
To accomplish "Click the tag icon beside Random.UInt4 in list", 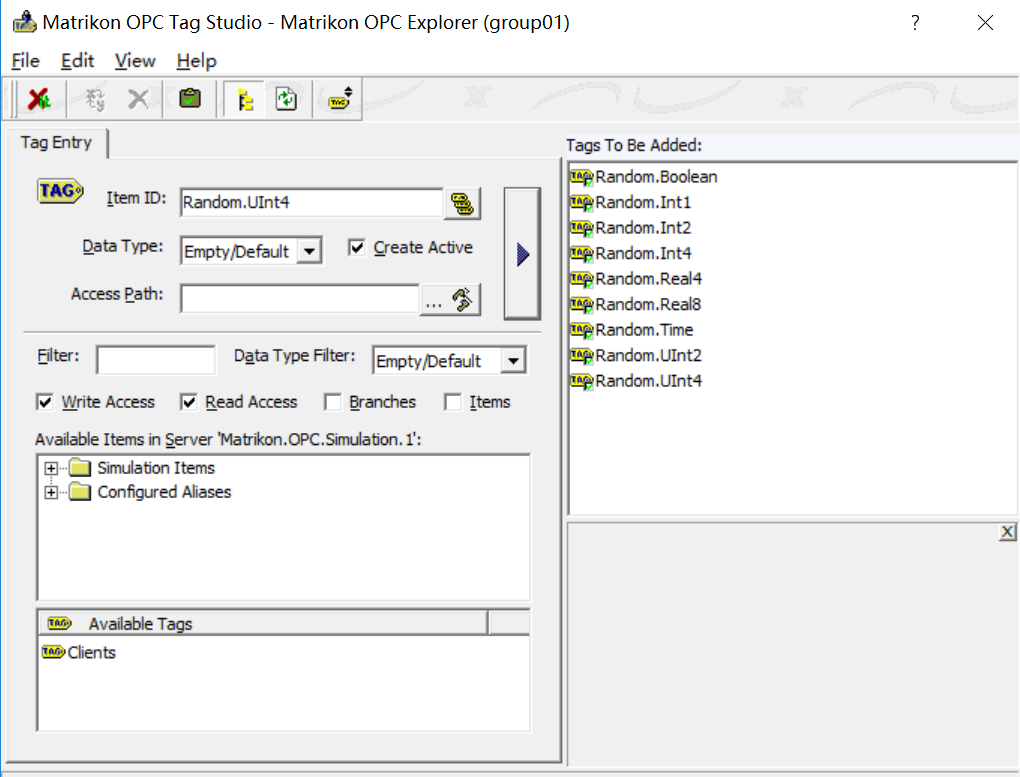I will tap(582, 381).
